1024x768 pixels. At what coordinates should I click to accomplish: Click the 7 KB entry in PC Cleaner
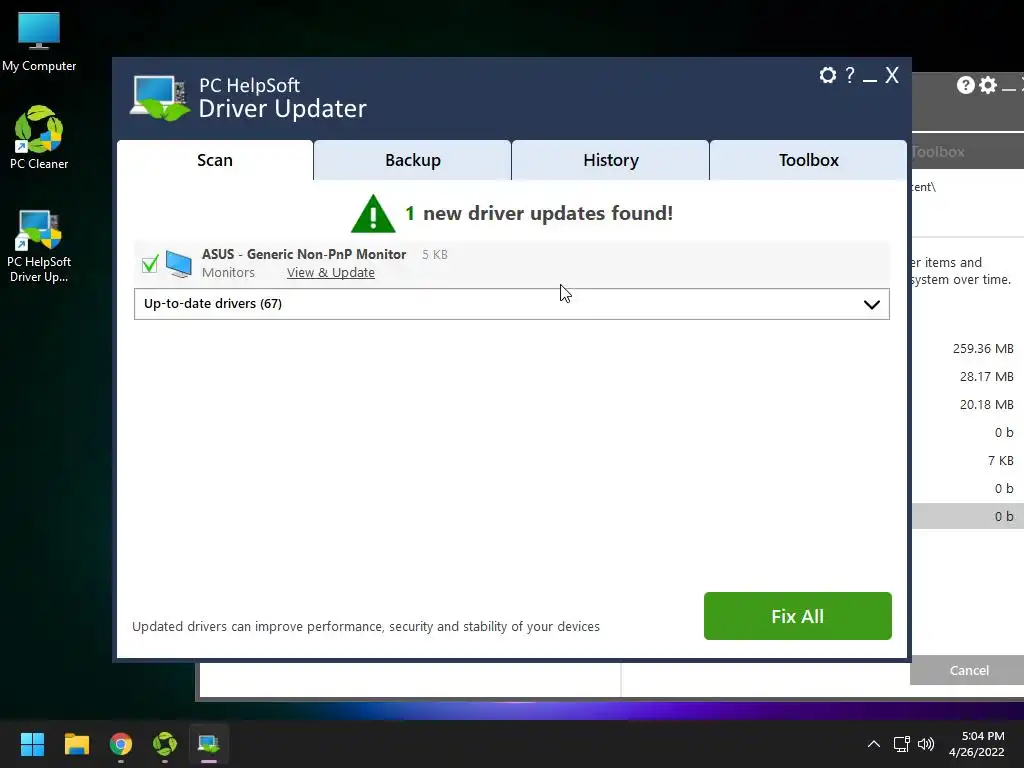pos(1000,461)
